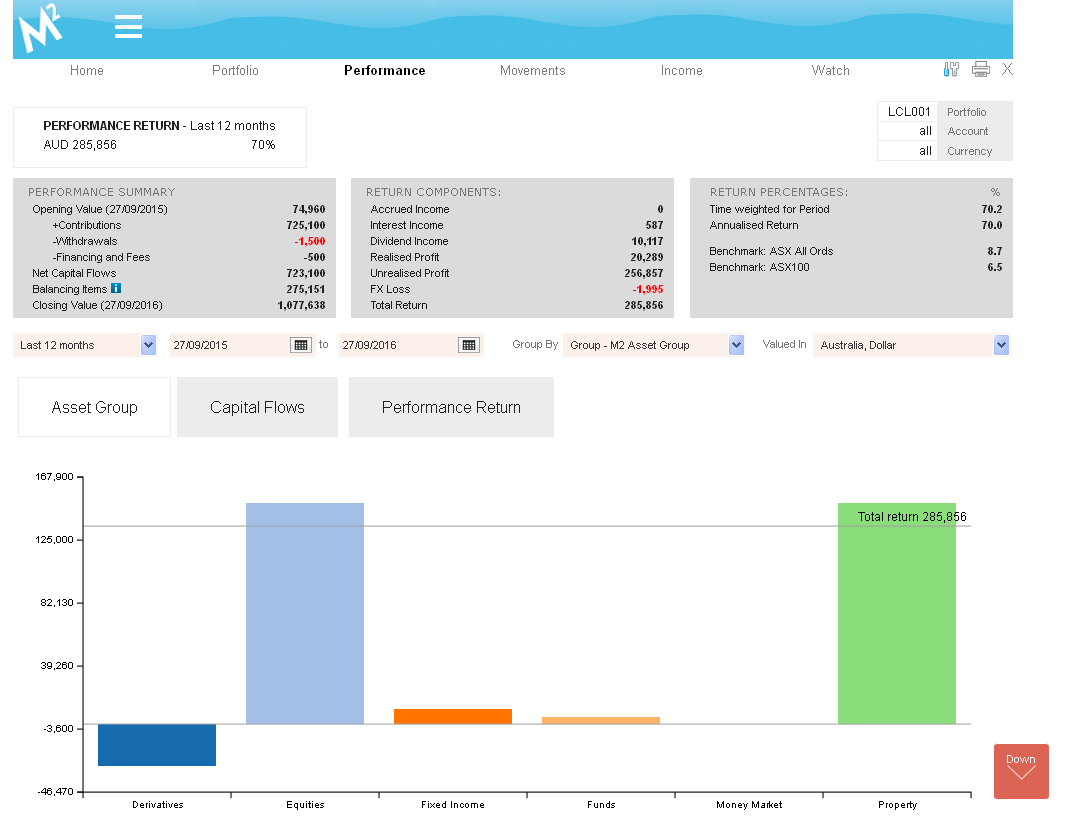Click the LCL001 portfolio field

(x=908, y=112)
